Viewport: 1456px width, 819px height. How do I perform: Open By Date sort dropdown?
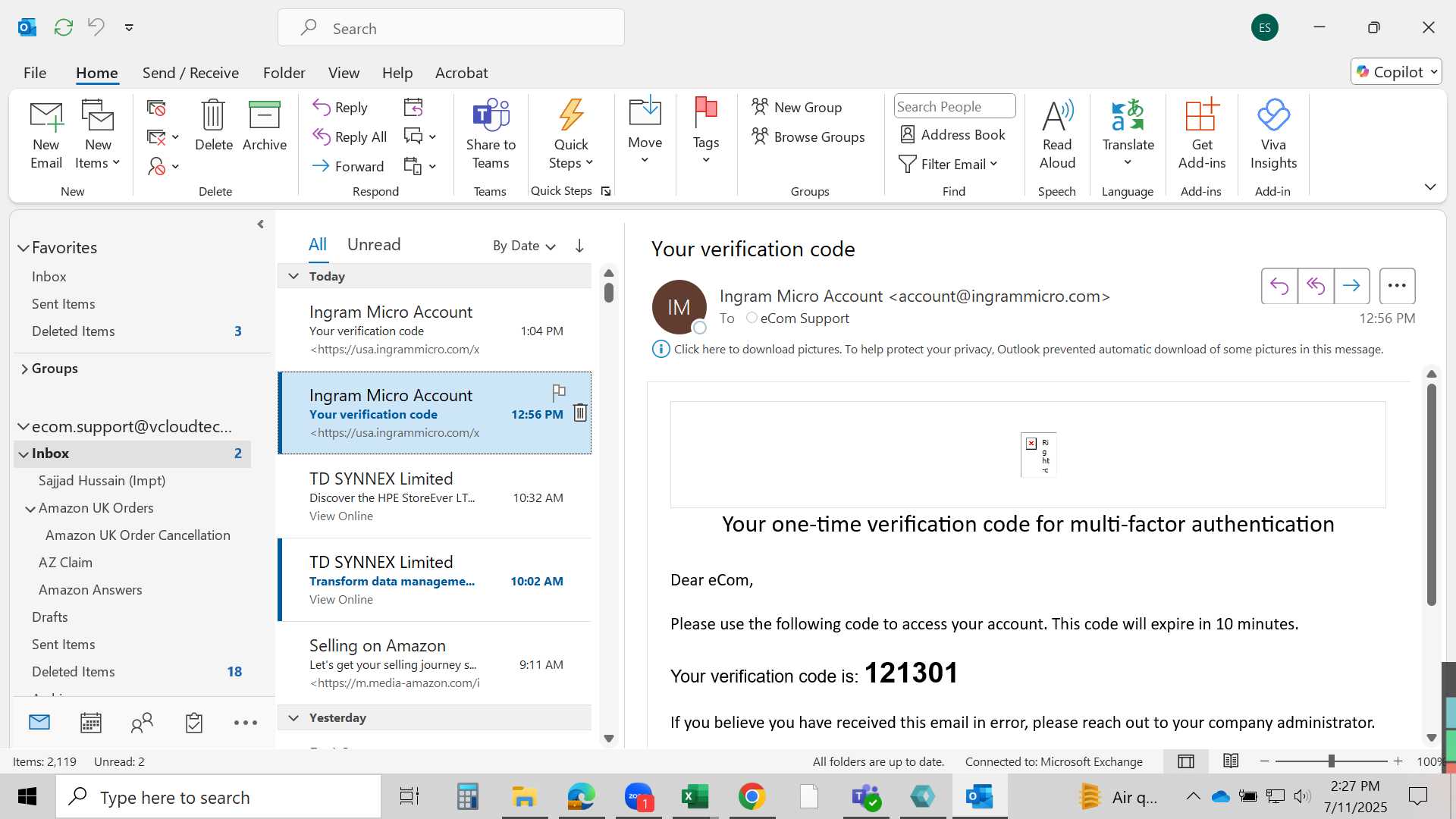tap(524, 246)
